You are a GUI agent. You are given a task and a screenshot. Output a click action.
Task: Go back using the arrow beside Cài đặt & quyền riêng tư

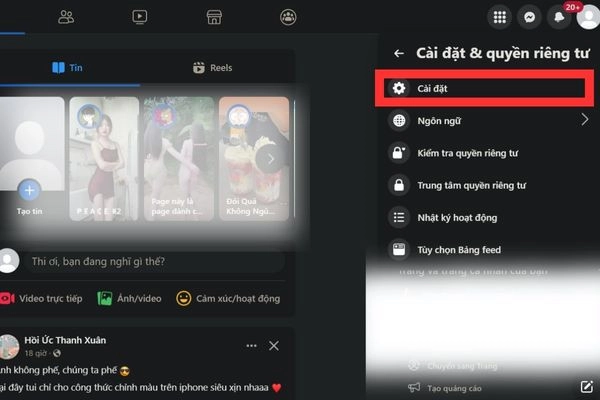tap(399, 53)
